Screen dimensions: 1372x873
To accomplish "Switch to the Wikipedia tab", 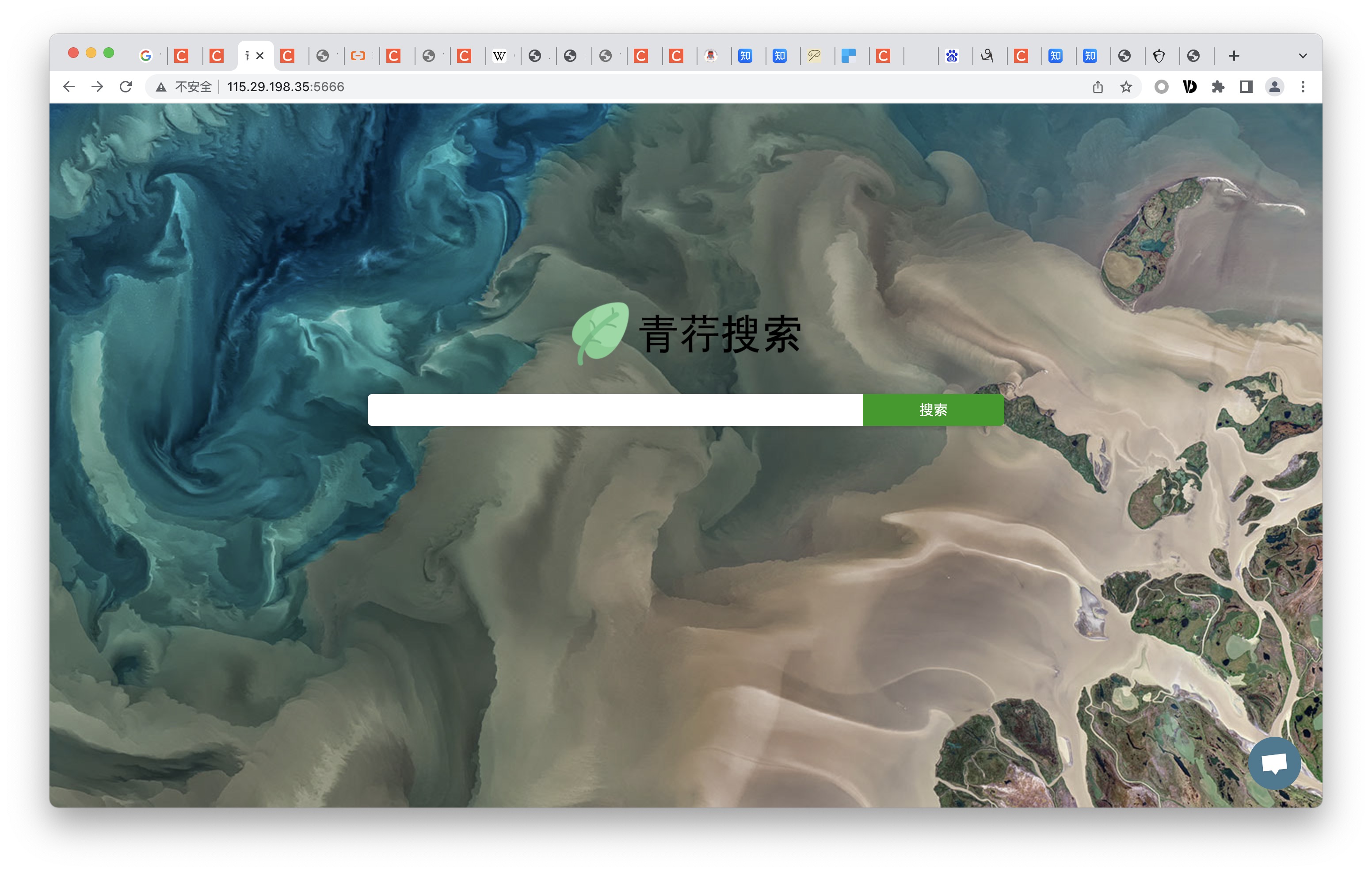I will tap(499, 56).
